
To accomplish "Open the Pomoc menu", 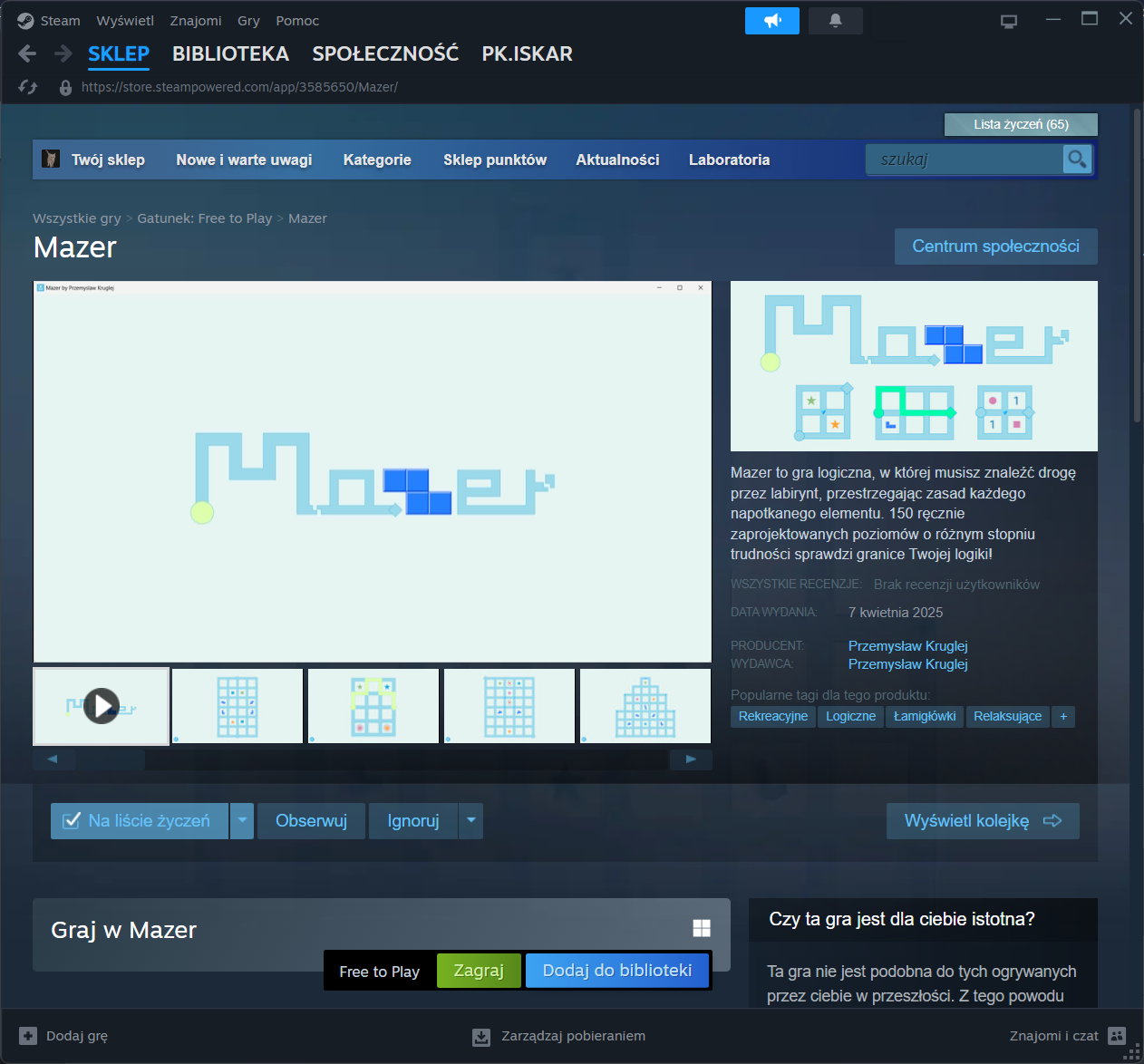I will 297,21.
